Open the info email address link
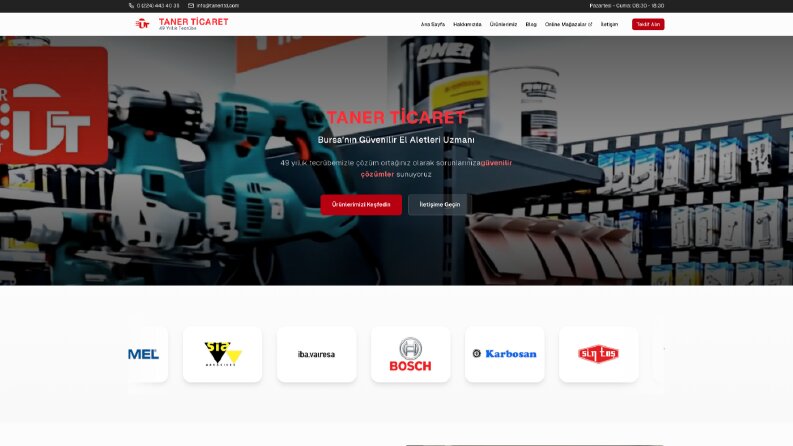 coord(217,6)
